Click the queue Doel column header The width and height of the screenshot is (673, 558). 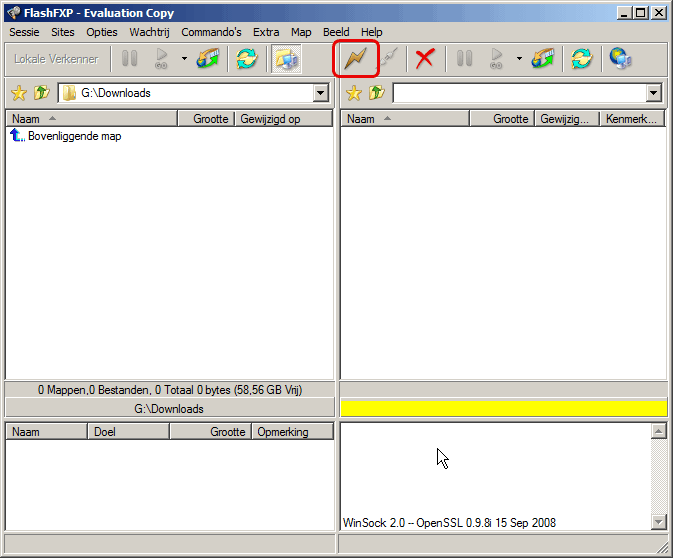[128, 431]
